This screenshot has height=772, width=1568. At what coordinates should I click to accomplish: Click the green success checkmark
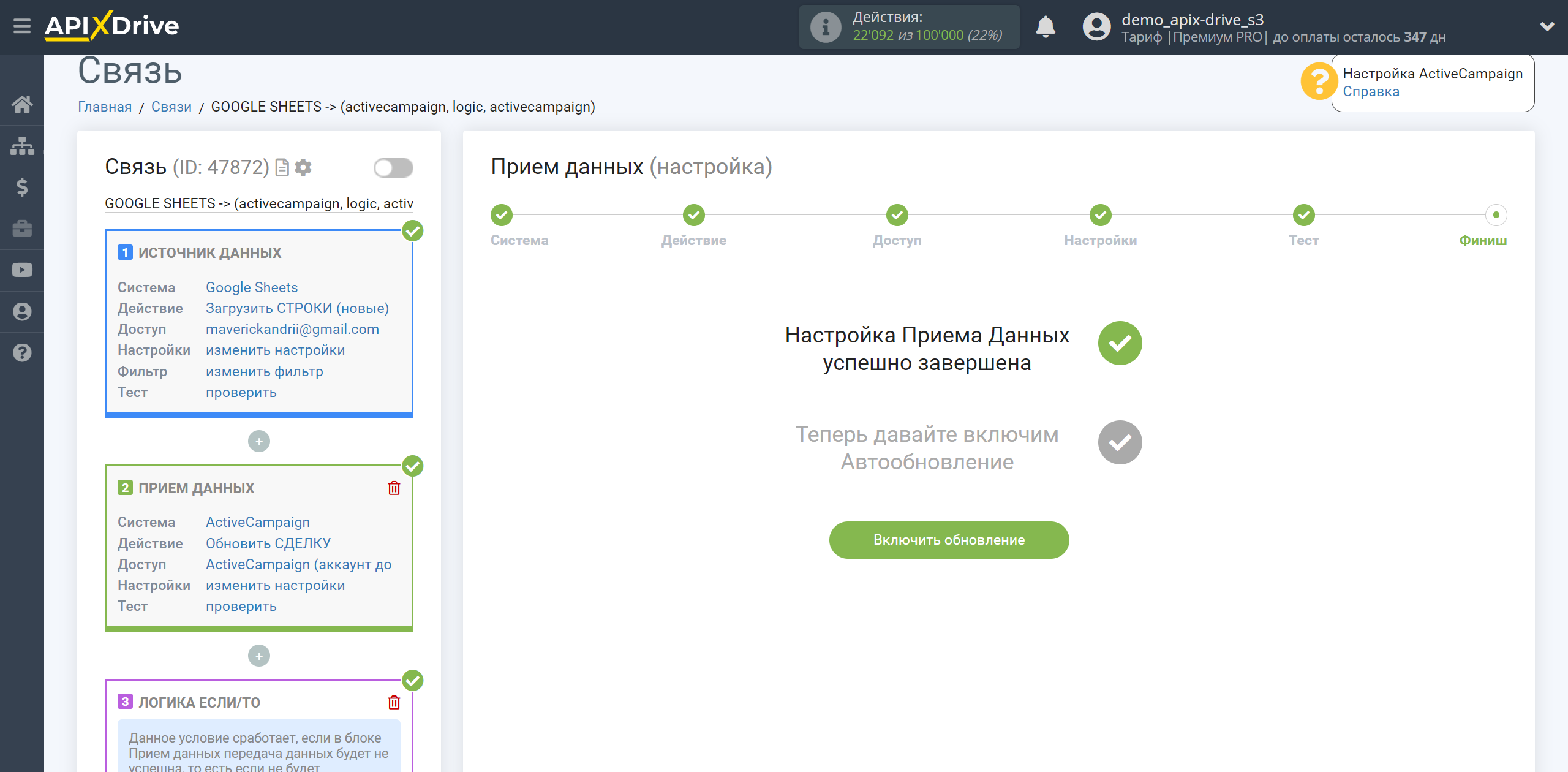point(1120,343)
